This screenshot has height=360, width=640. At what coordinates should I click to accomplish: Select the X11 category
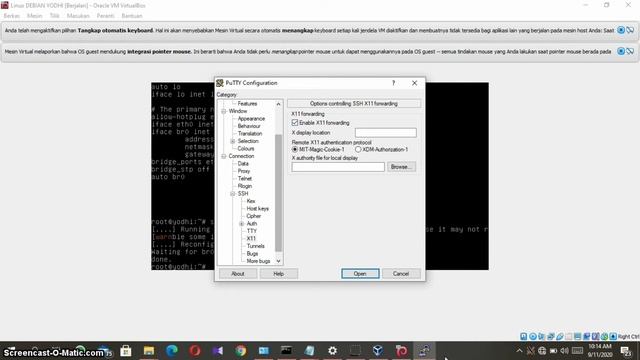[251, 238]
